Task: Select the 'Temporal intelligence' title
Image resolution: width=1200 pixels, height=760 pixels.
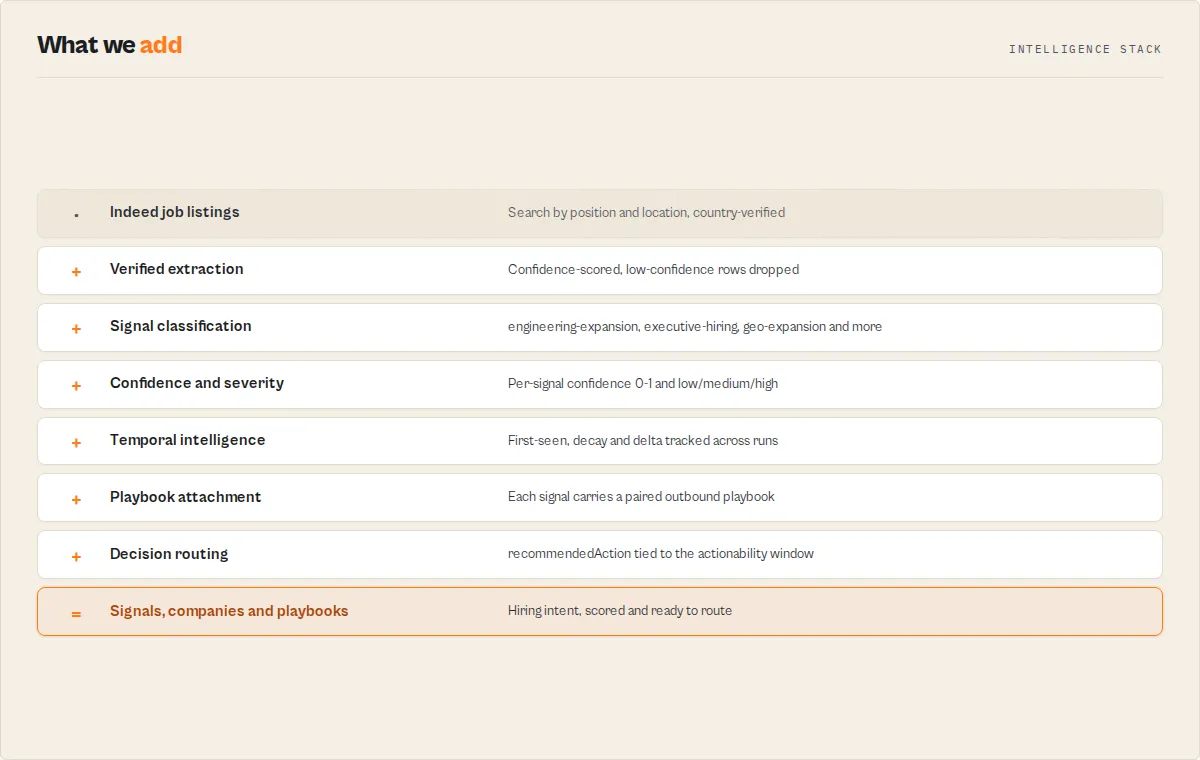Action: pyautogui.click(x=188, y=440)
